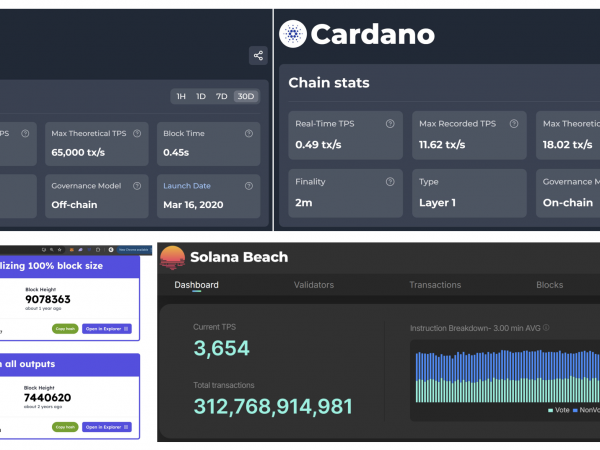Click the 65,000 tx/s value
600x450 pixels.
coord(78,152)
